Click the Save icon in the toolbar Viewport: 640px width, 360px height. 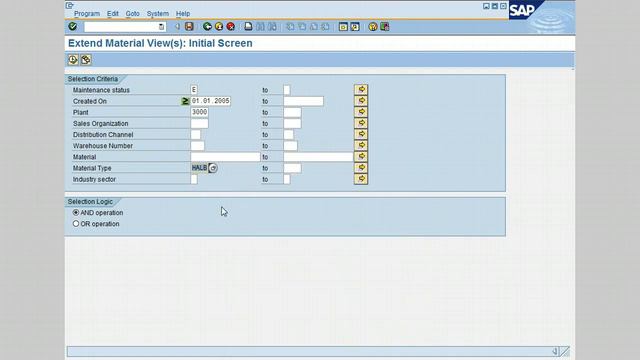tap(189, 27)
